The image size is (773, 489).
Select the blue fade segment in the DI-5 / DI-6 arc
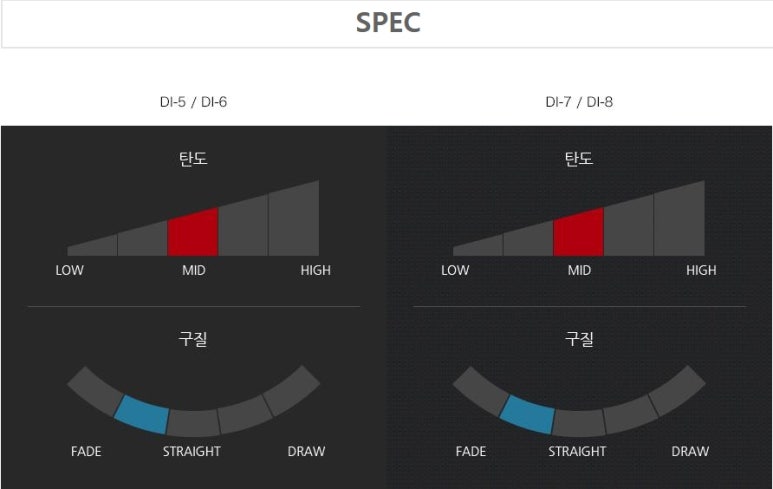(x=141, y=414)
